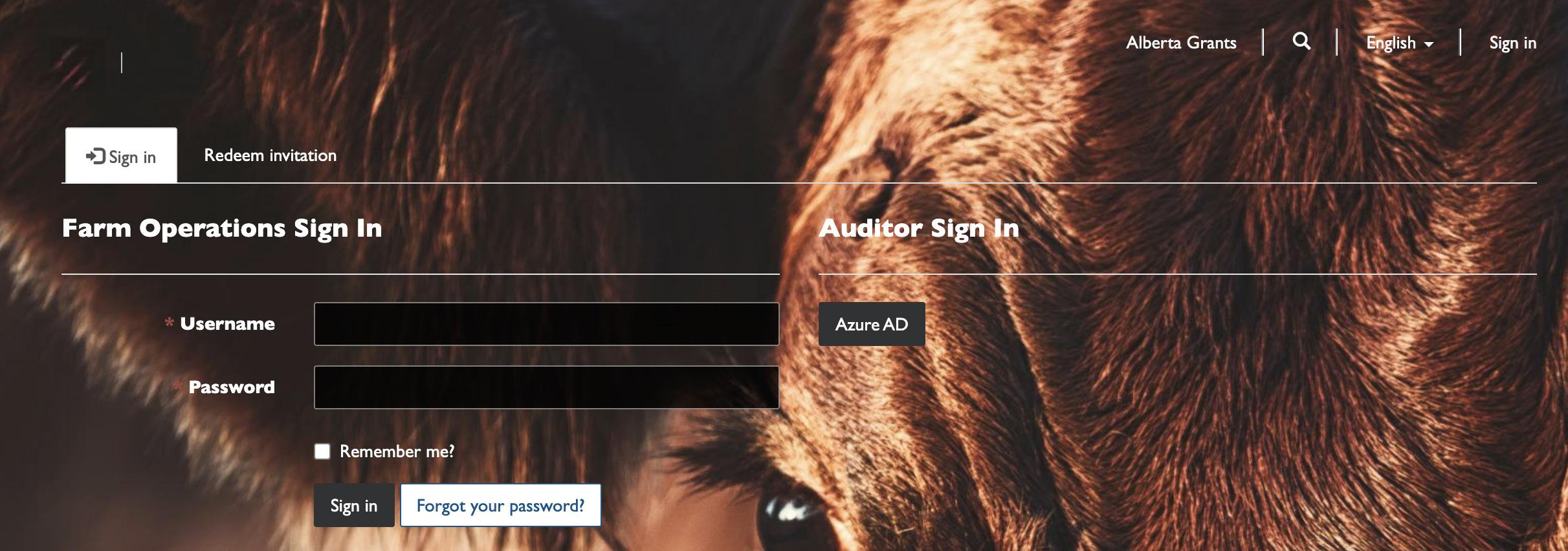Click the red asterisk beside Username
1568x551 pixels.
169,322
